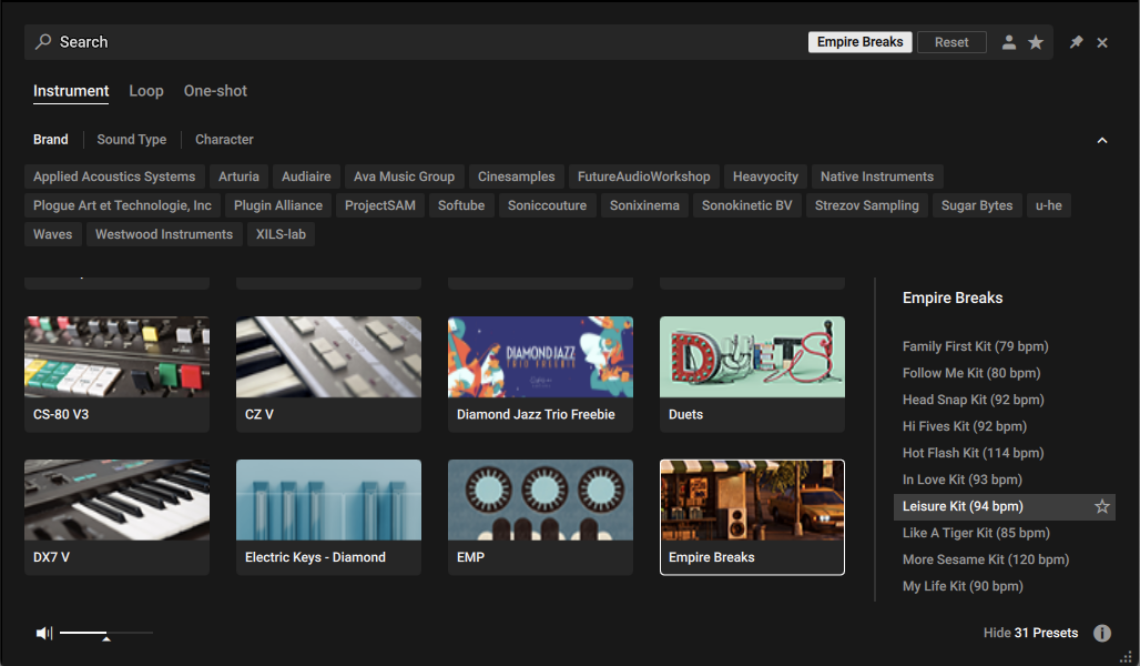The height and width of the screenshot is (666, 1140).
Task: Pin the browser panel with pin icon
Action: pyautogui.click(x=1076, y=42)
